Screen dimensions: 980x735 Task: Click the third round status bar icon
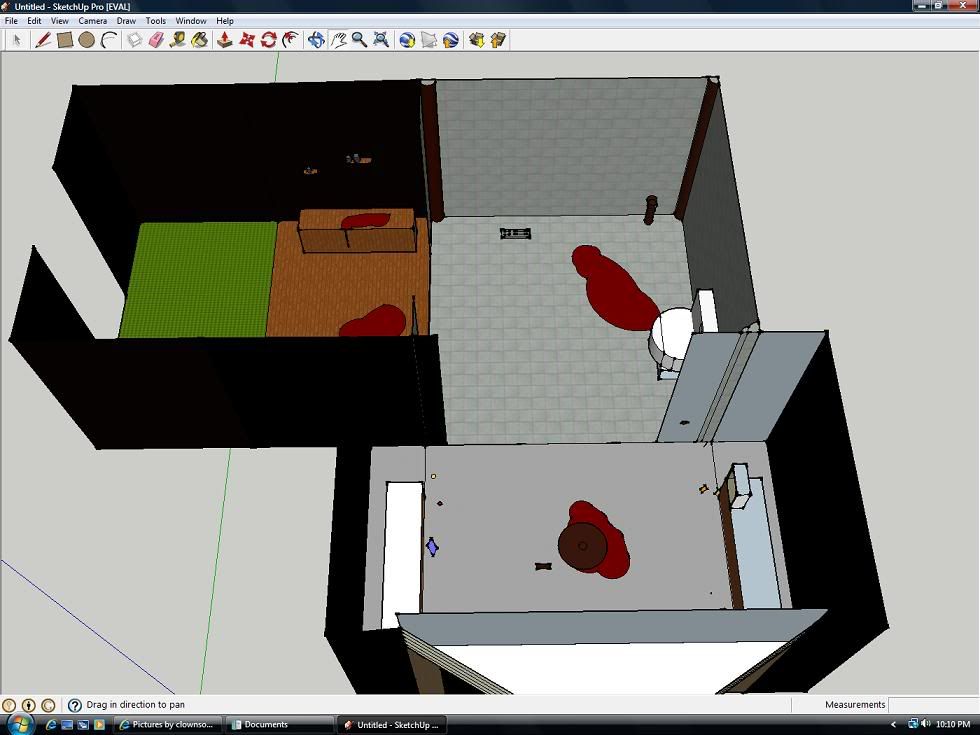pos(48,705)
